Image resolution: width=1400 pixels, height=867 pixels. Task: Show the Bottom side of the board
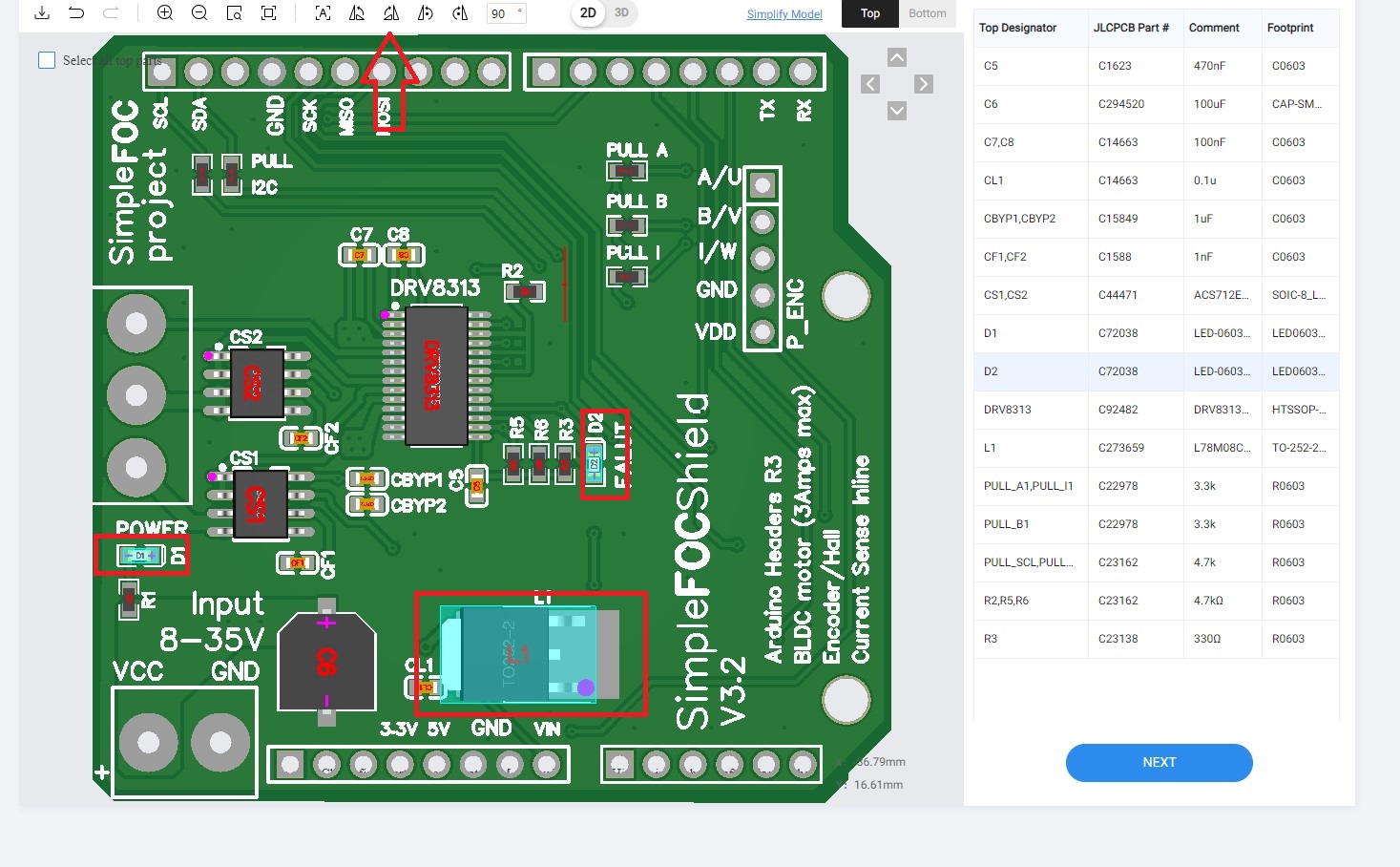pyautogui.click(x=928, y=13)
